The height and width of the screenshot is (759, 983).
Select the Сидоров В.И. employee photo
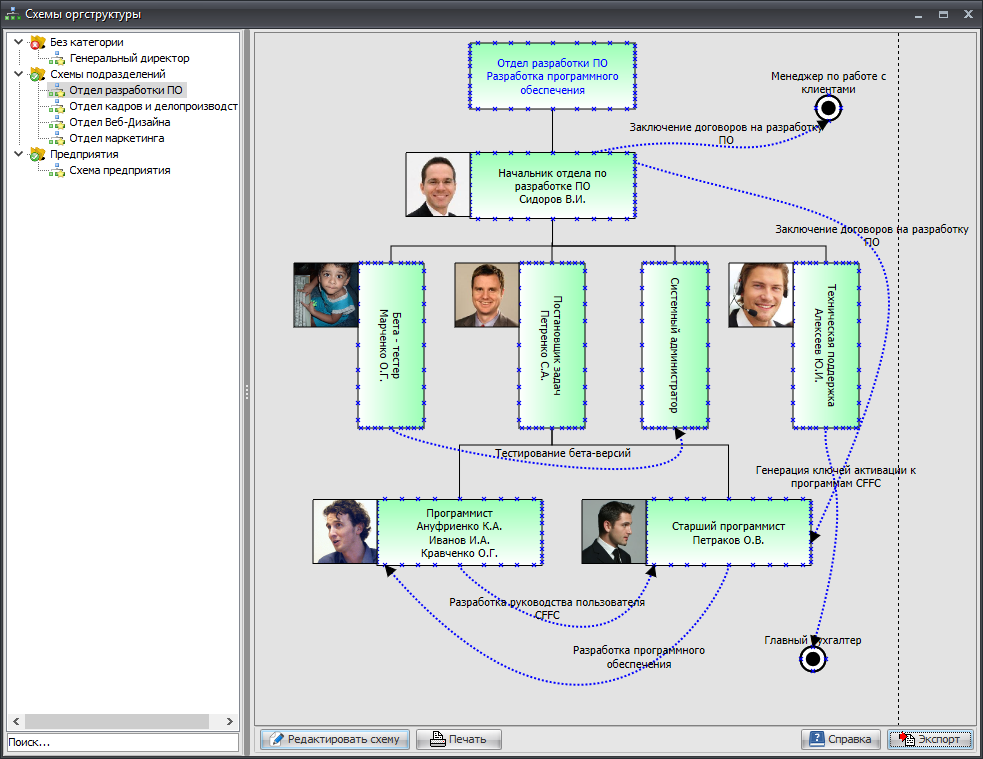coord(438,185)
